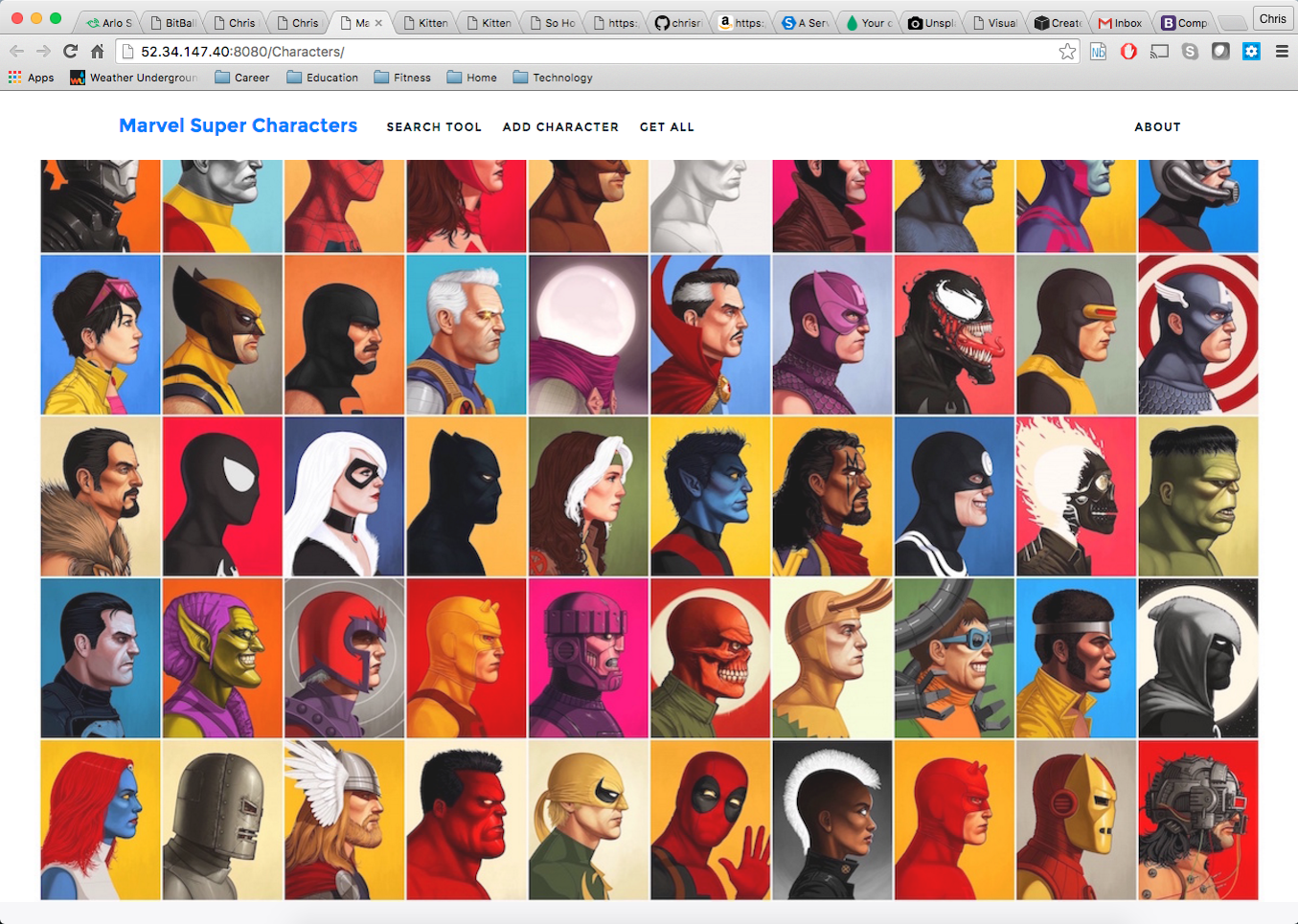Switch to the So Ho browser tab
Image resolution: width=1298 pixels, height=924 pixels.
pos(552,22)
